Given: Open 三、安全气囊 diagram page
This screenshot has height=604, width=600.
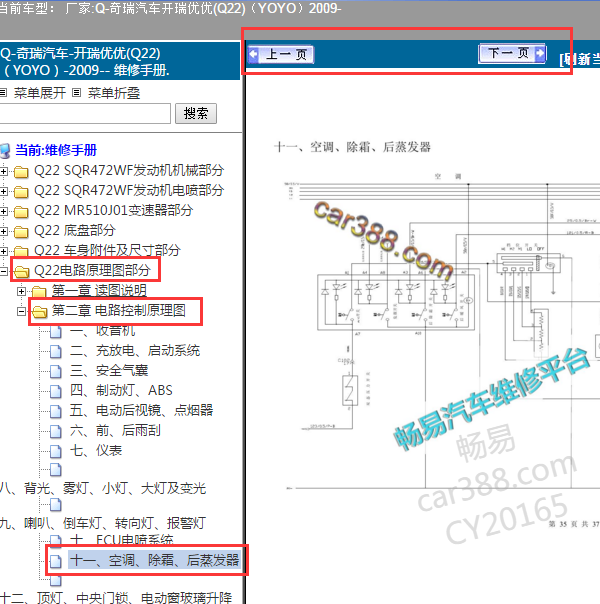Looking at the screenshot, I should coord(109,371).
